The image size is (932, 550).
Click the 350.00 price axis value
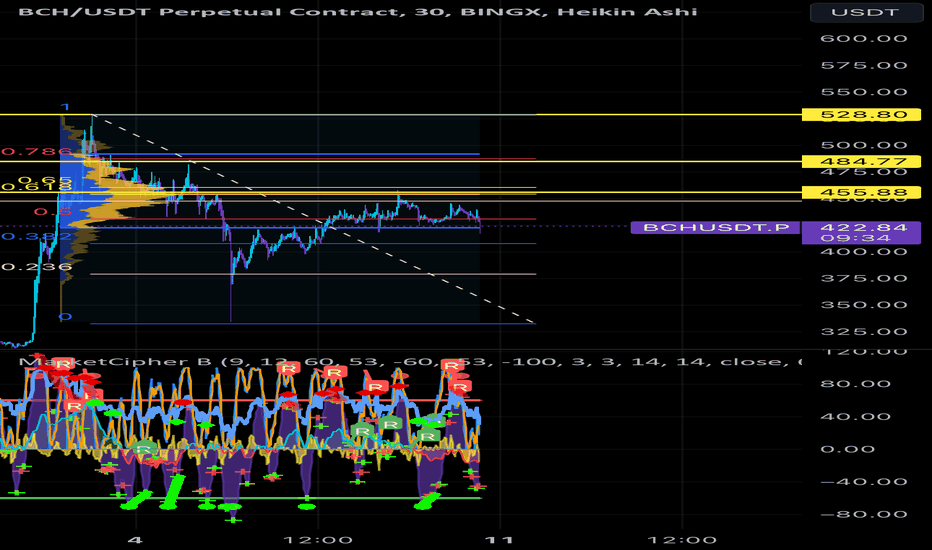864,305
